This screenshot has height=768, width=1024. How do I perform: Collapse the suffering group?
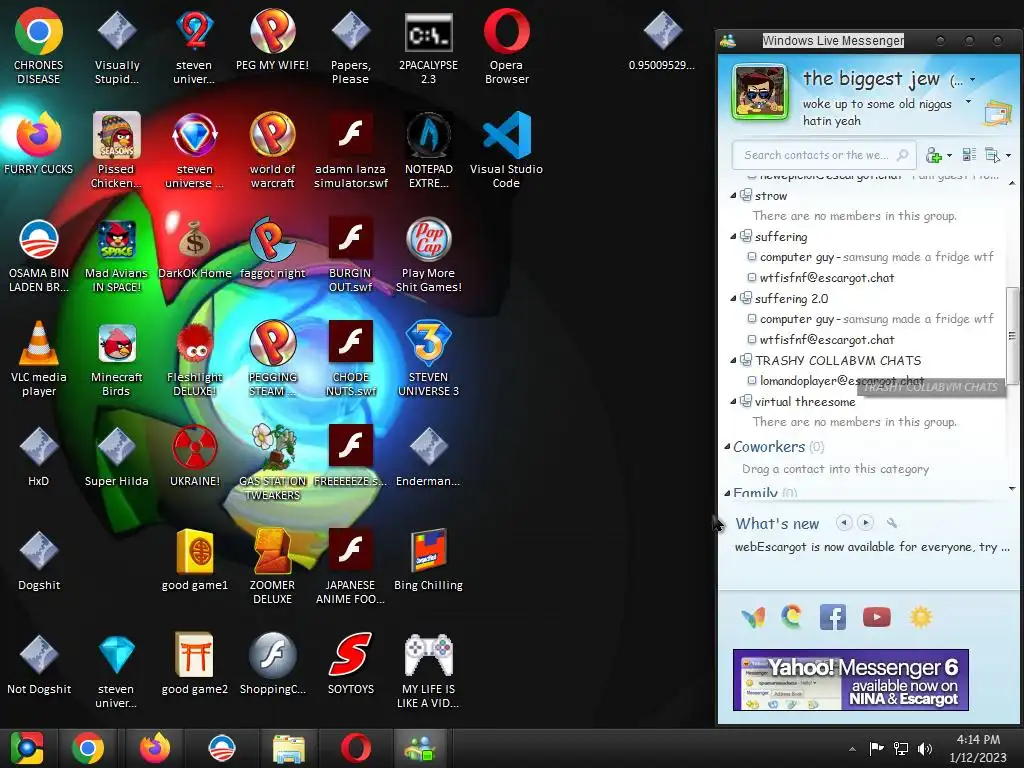click(733, 236)
